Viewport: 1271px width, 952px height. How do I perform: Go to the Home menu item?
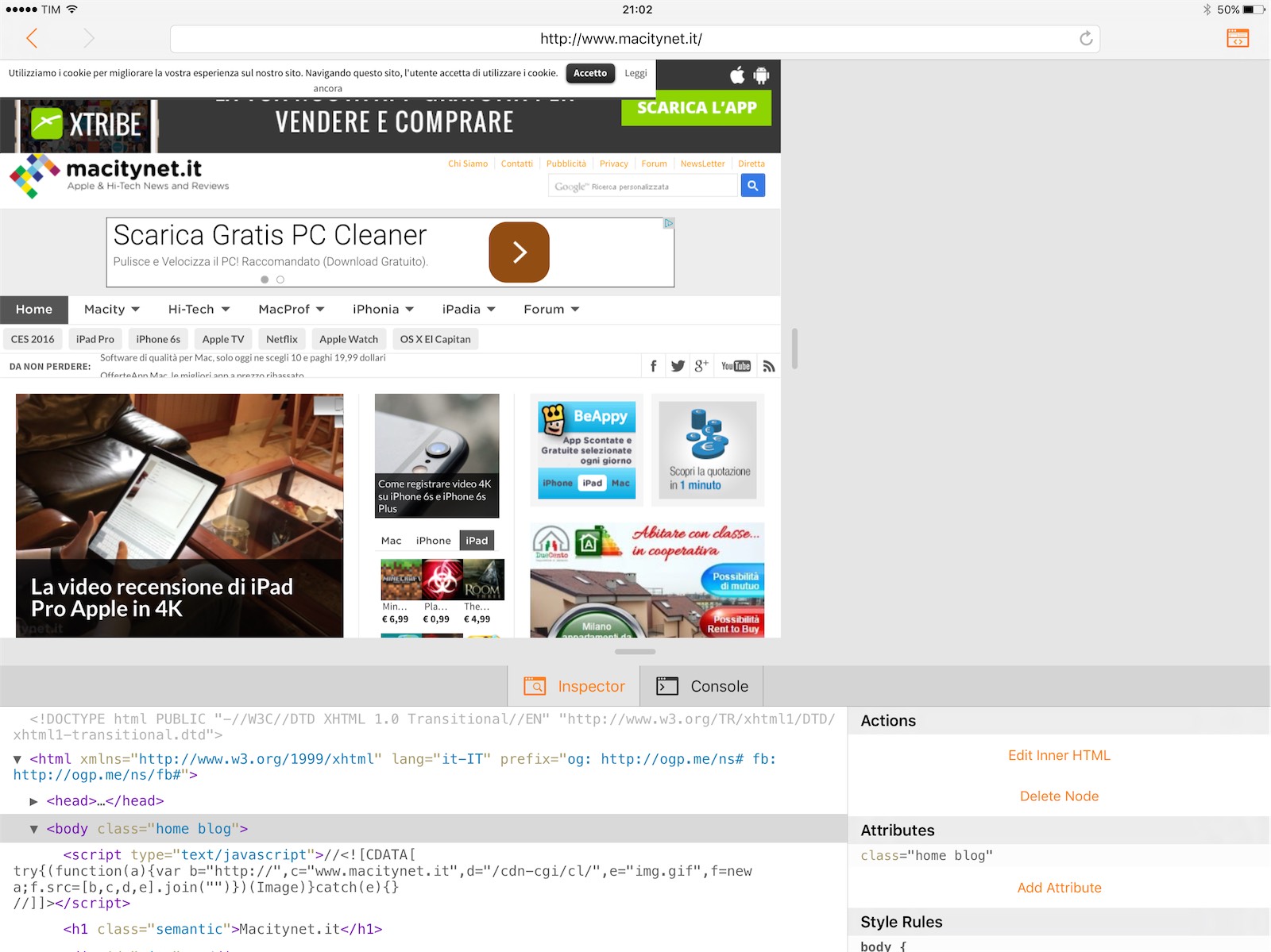point(34,310)
